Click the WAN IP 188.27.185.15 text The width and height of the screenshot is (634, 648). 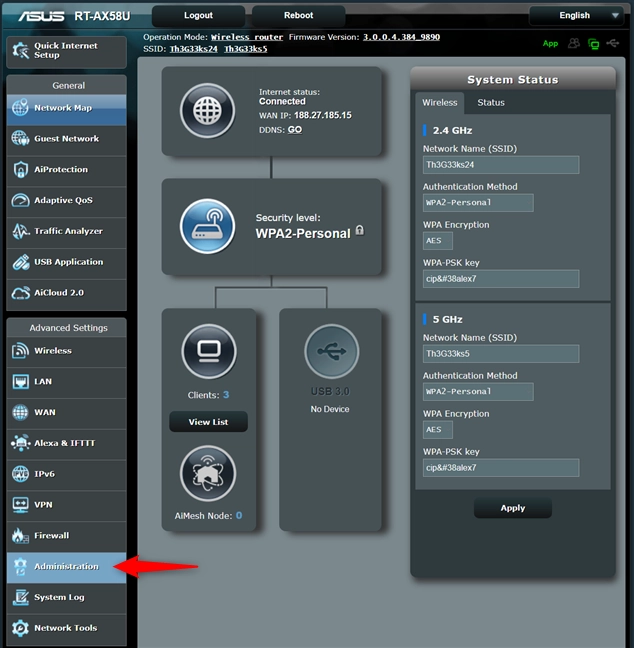323,115
